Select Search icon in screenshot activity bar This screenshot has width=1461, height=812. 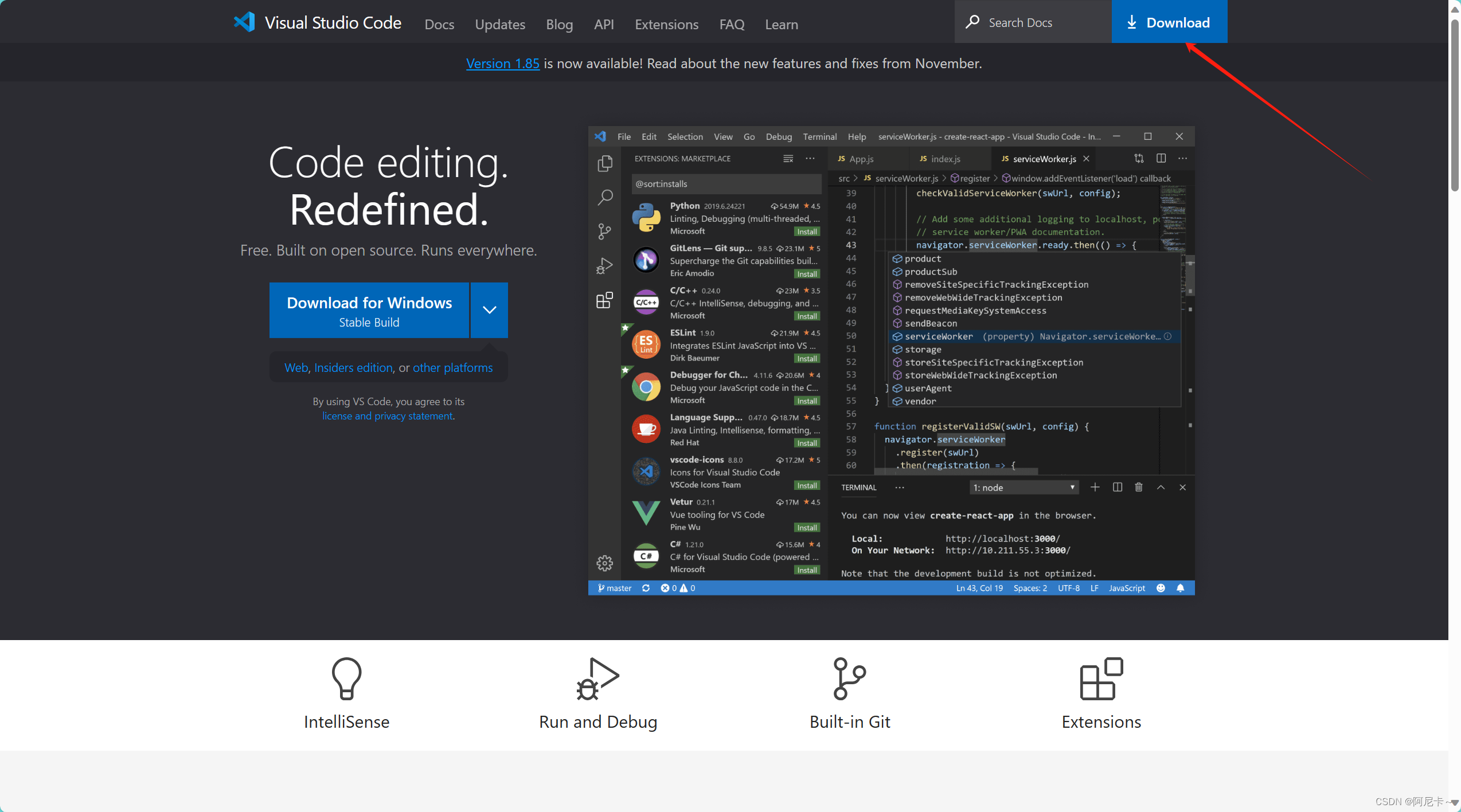605,198
